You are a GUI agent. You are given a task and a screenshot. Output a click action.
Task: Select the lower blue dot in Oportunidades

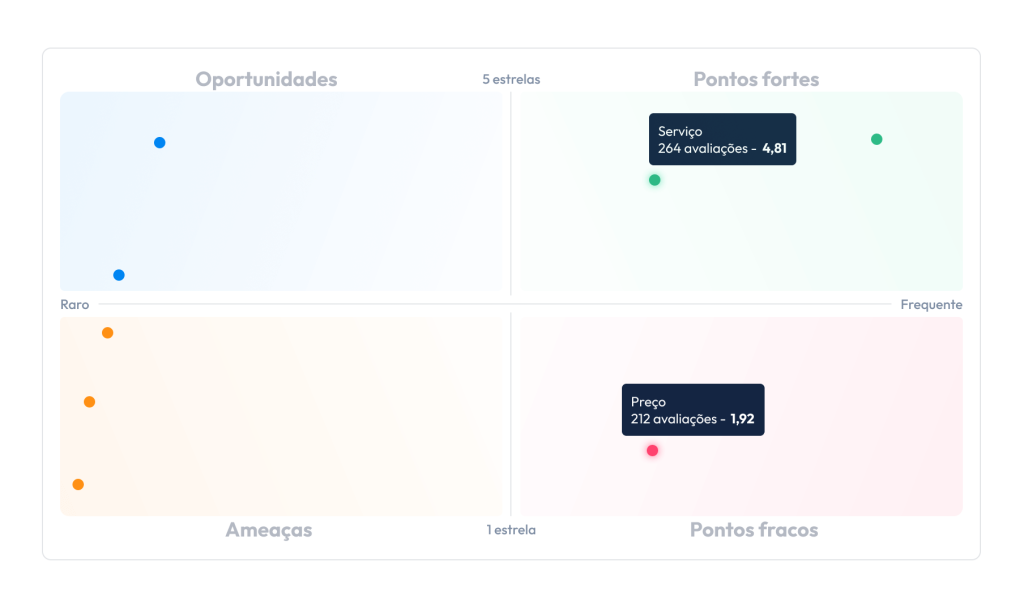119,275
